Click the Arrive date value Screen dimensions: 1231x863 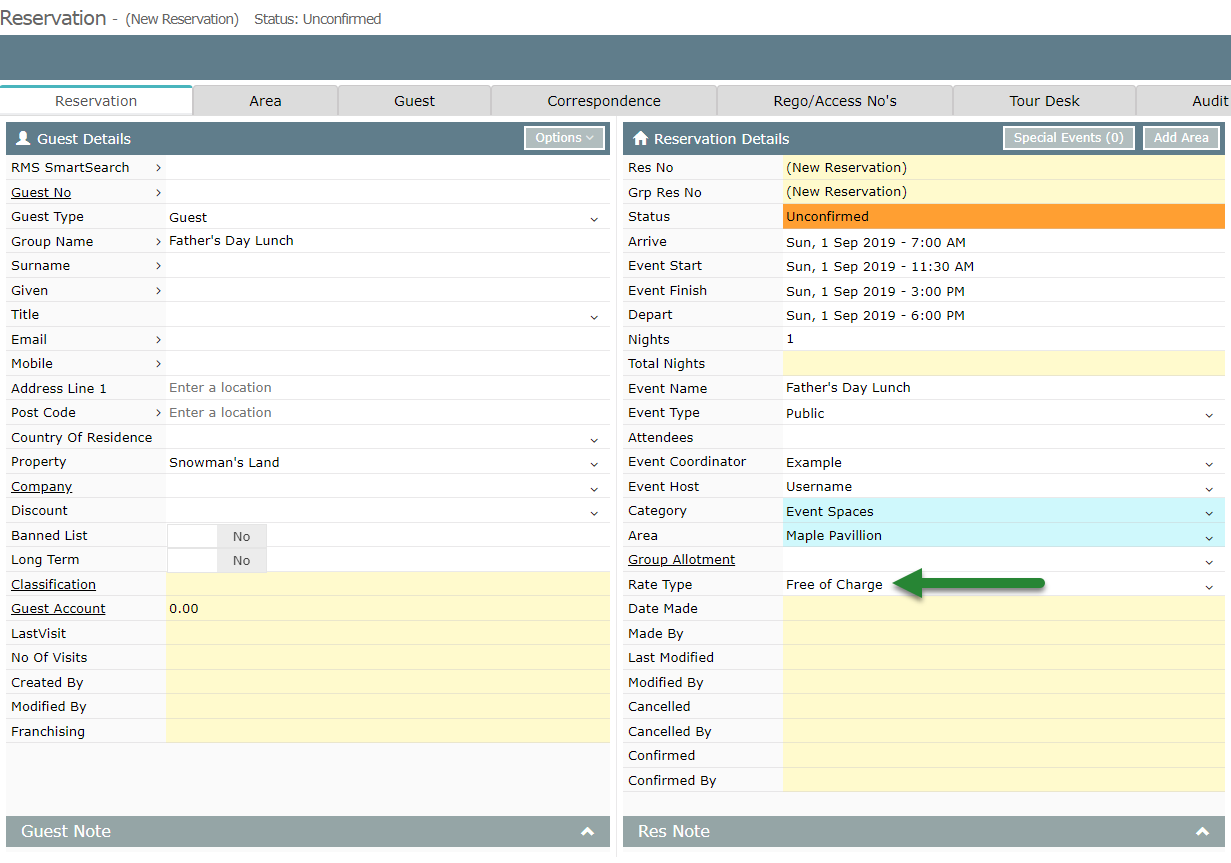tap(875, 242)
